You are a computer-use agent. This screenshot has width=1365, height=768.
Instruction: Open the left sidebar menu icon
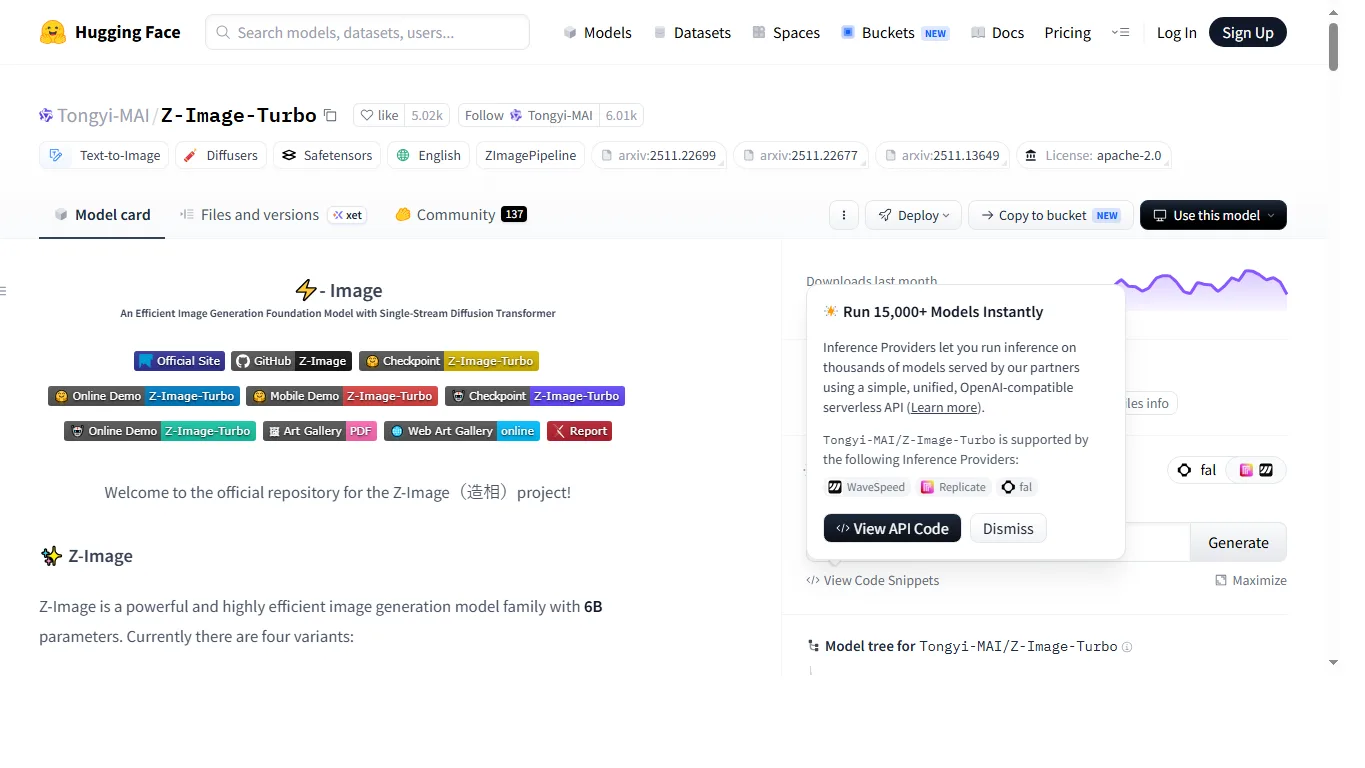(x=3, y=291)
